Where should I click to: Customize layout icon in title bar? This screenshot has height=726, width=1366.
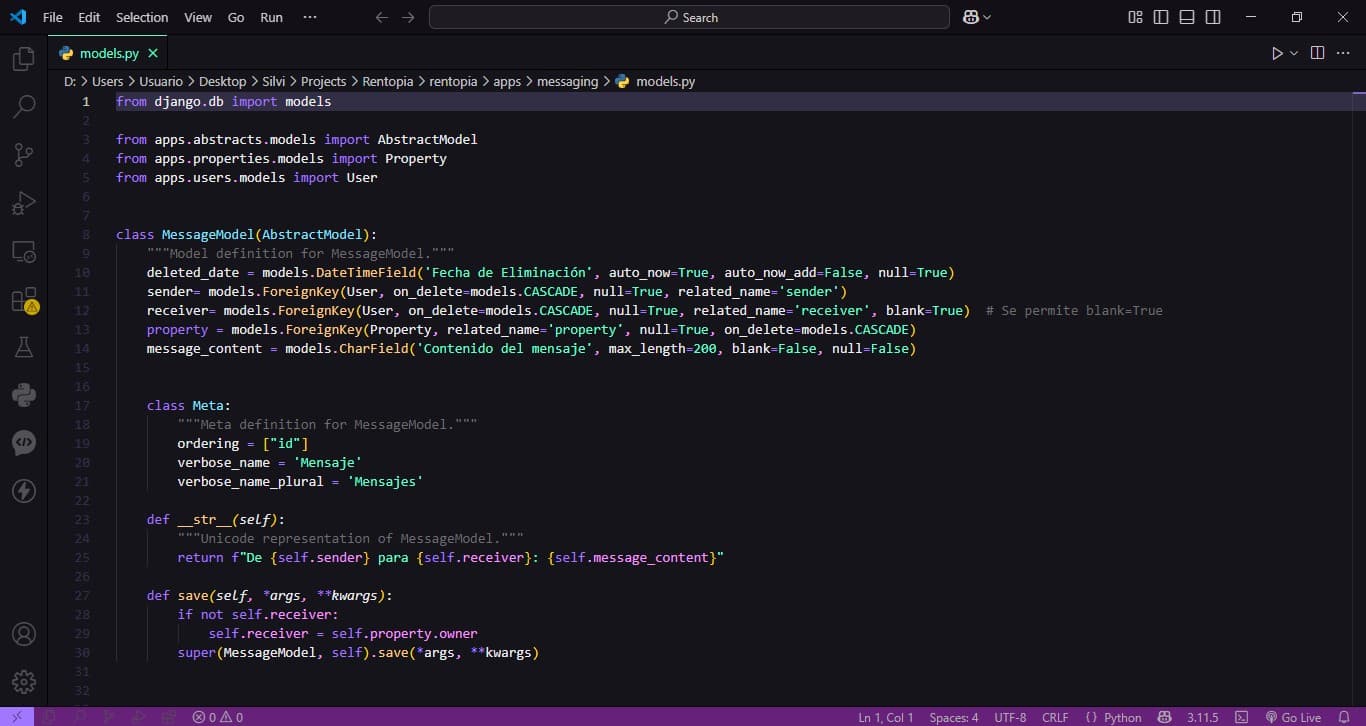coord(1135,17)
